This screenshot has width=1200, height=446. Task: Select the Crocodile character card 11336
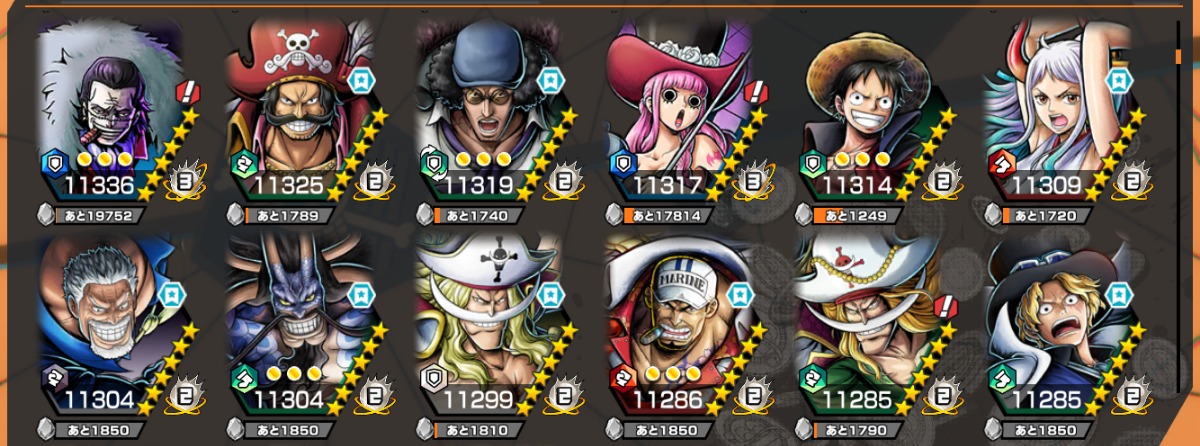click(x=112, y=112)
